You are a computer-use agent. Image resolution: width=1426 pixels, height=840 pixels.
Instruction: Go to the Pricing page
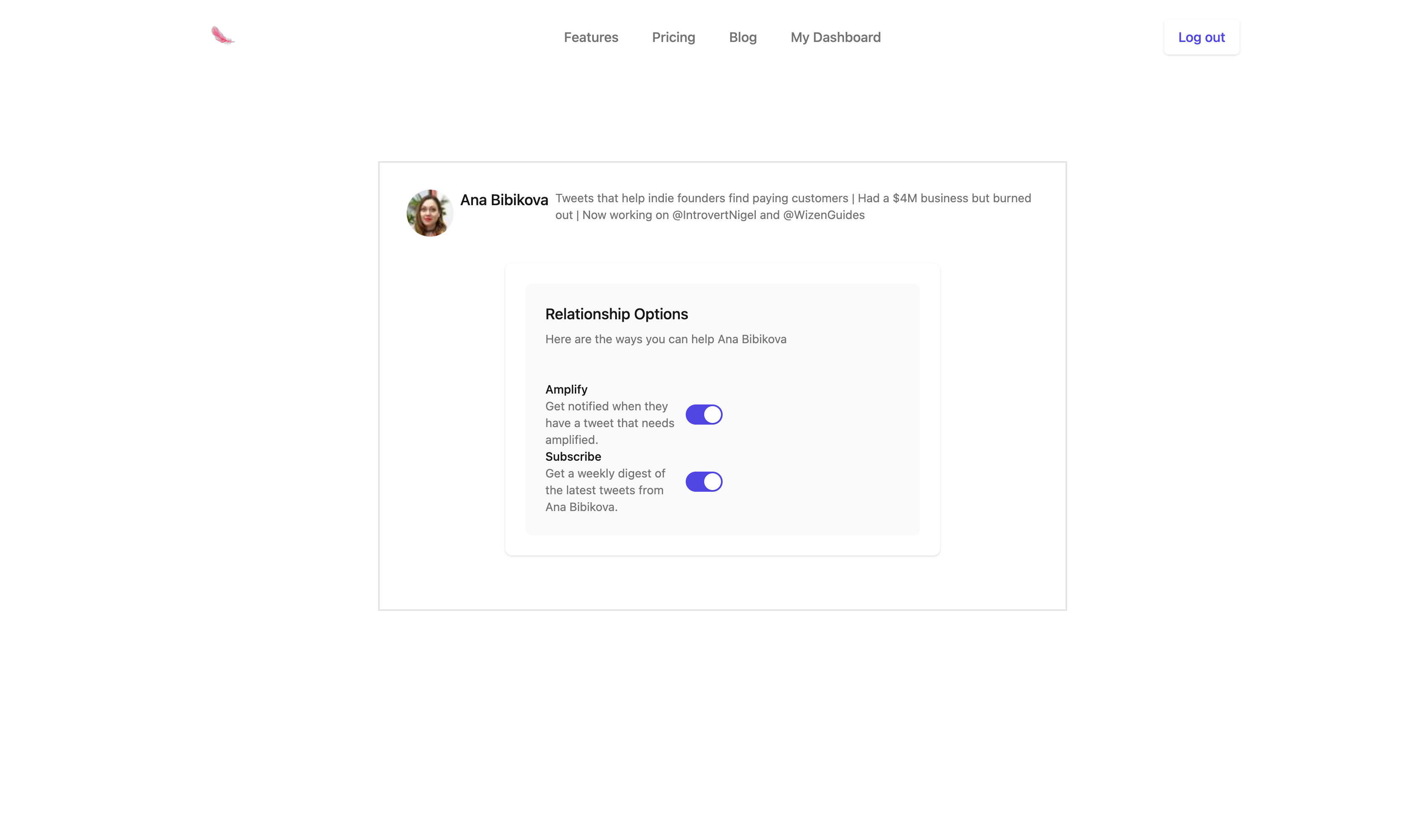coord(673,37)
